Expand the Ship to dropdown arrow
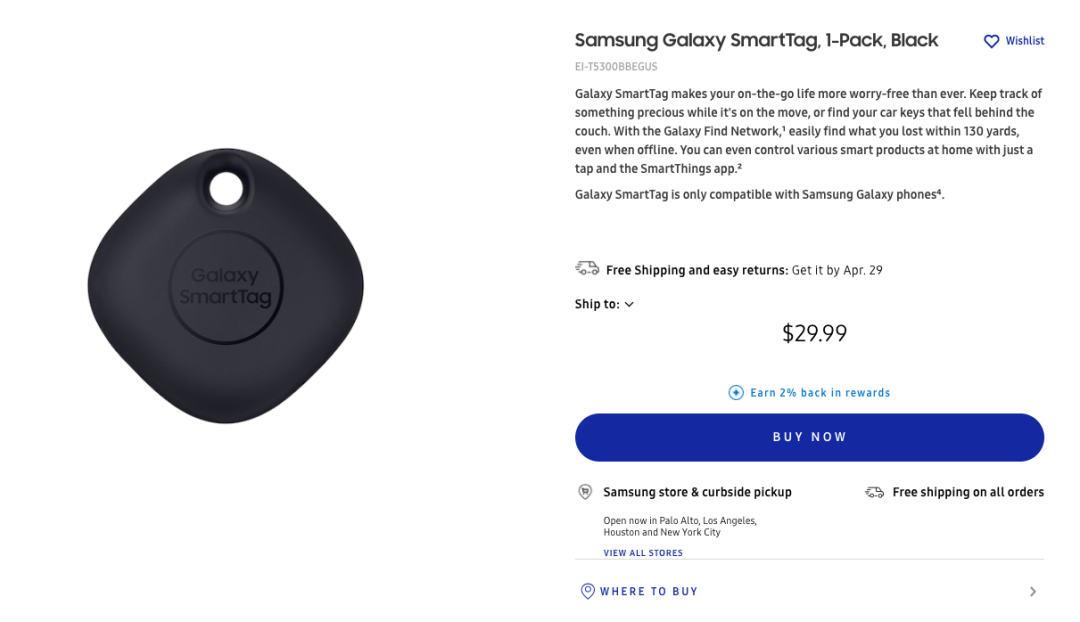This screenshot has height=622, width=1080. coord(629,305)
